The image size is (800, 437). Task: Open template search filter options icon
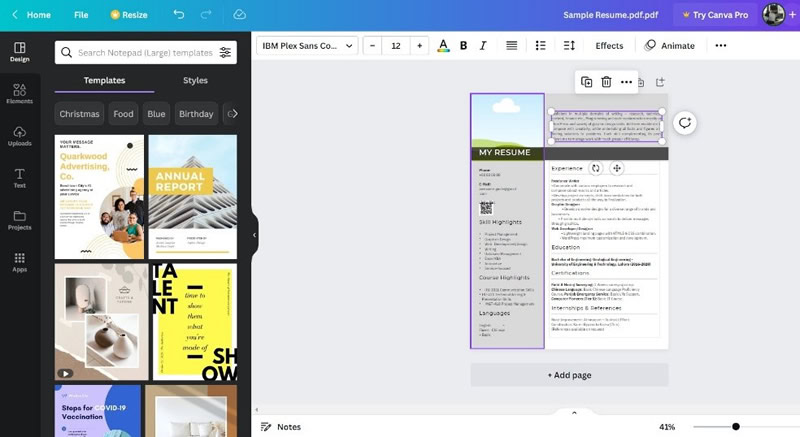[225, 53]
